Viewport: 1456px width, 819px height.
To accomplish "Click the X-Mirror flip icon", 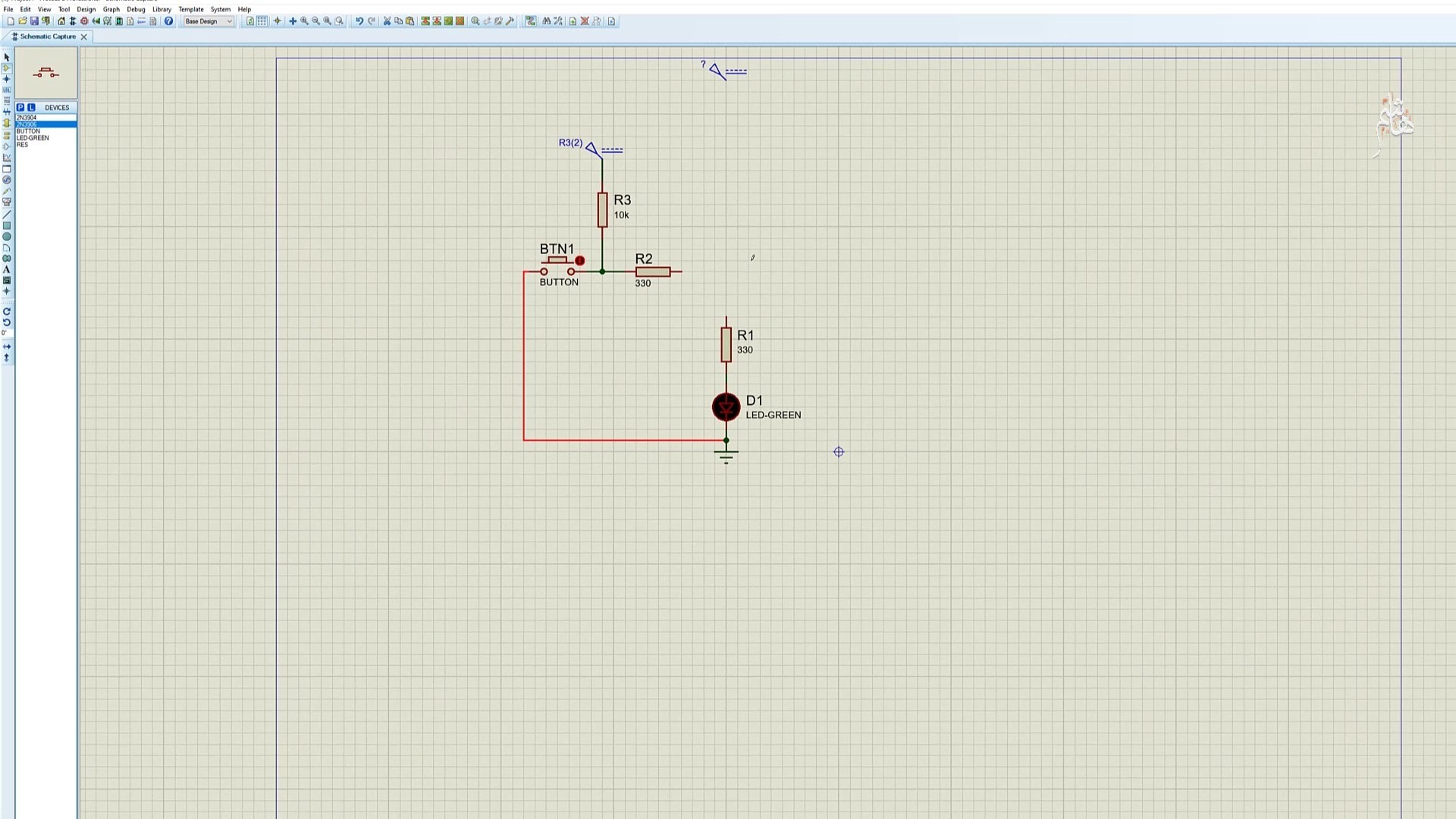I will (x=7, y=347).
